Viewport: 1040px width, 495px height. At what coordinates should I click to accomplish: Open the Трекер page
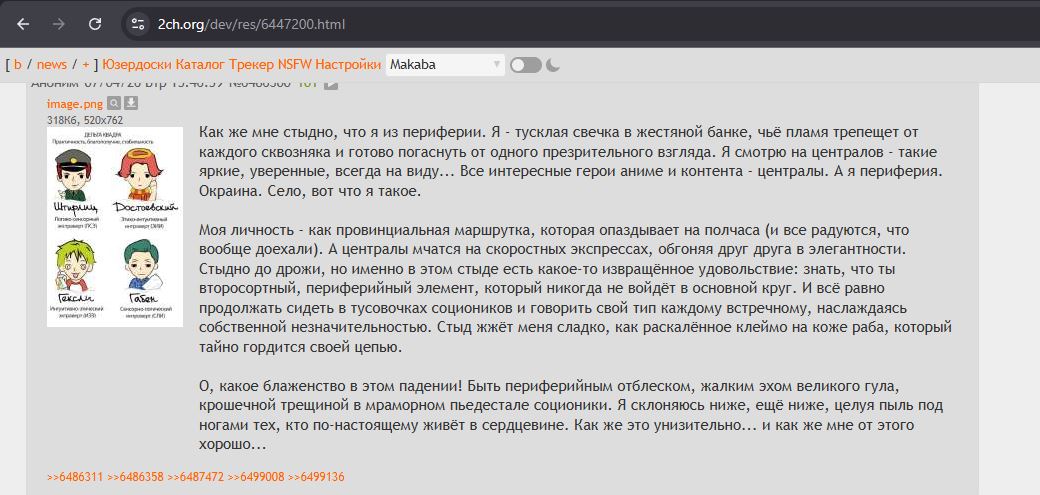[x=251, y=64]
